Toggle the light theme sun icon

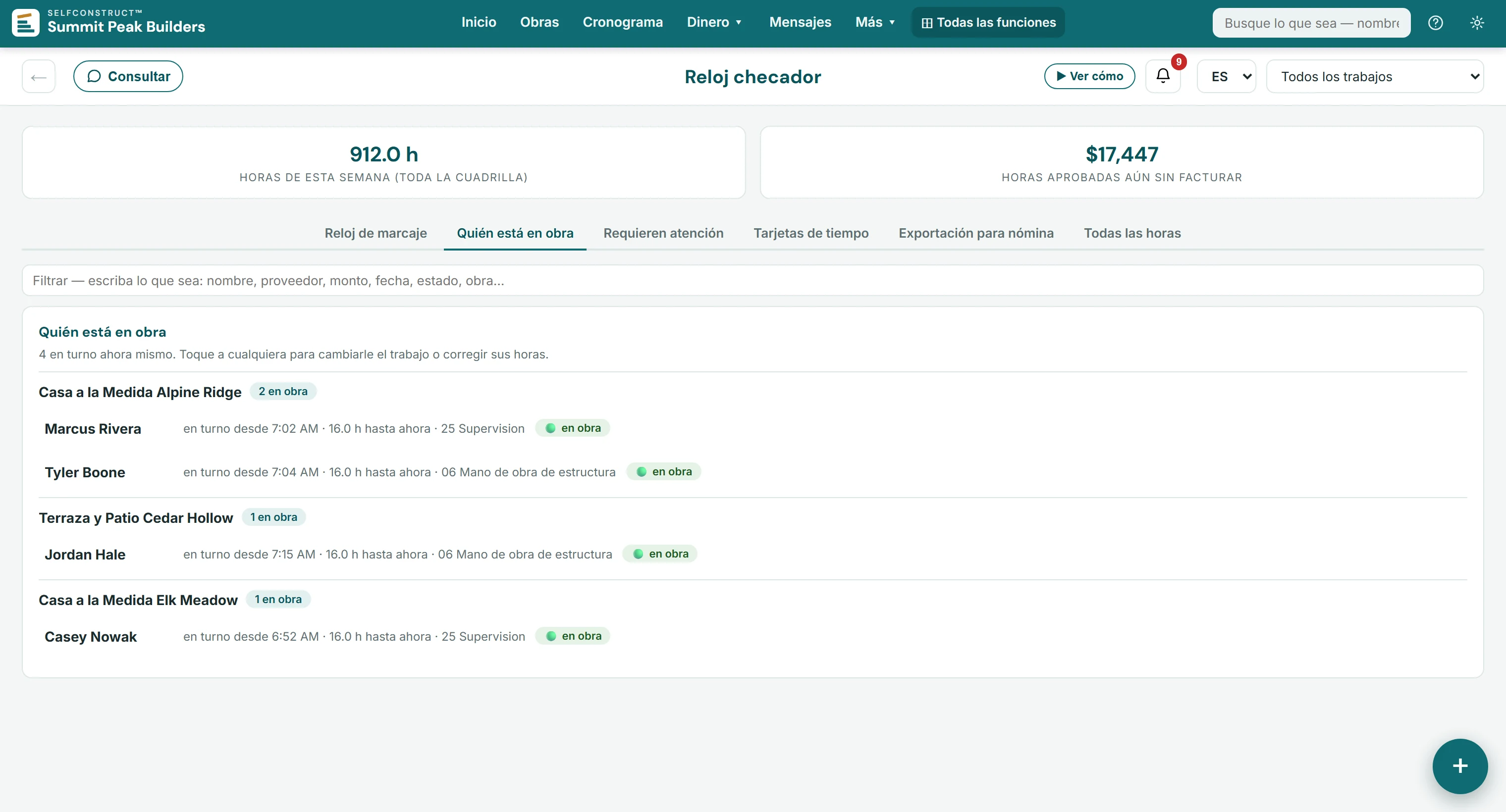click(1477, 23)
